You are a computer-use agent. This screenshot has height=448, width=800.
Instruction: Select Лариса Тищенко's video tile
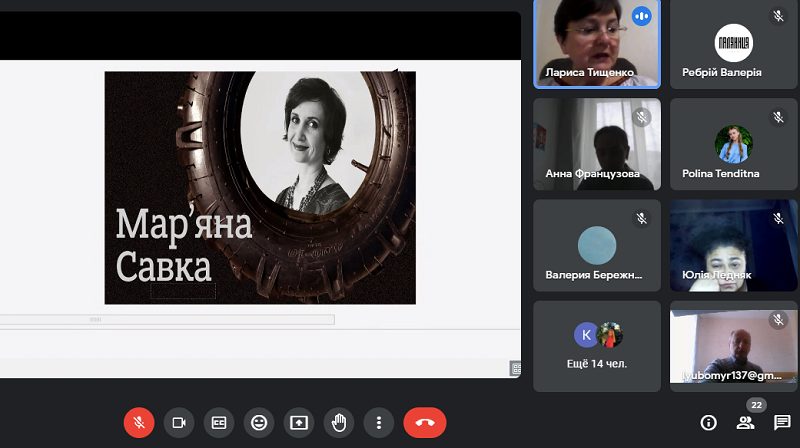coord(597,44)
